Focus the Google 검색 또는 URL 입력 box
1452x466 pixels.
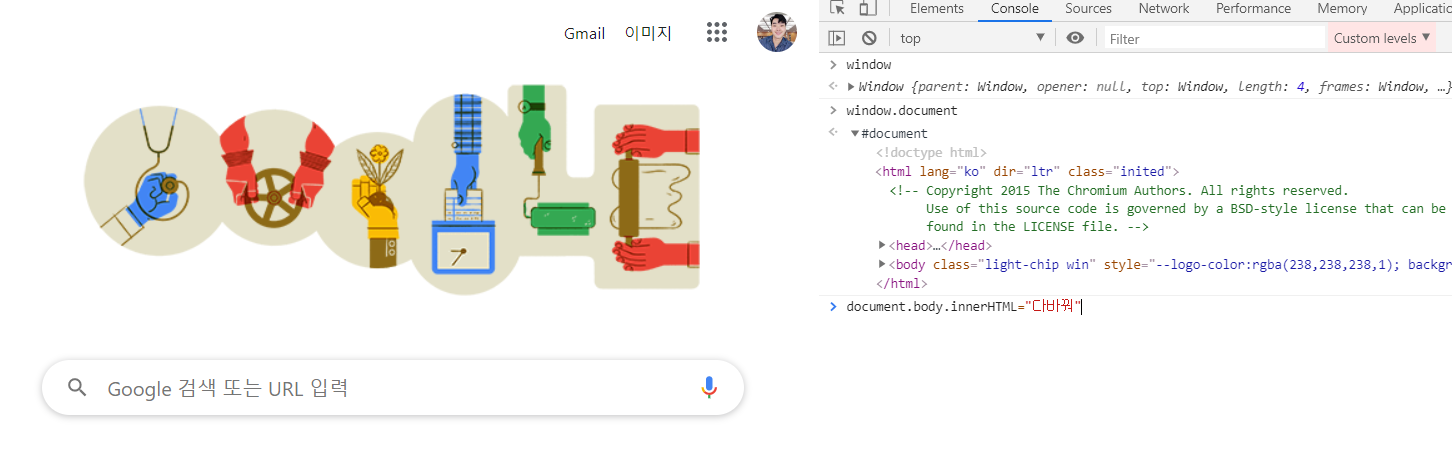click(x=393, y=388)
